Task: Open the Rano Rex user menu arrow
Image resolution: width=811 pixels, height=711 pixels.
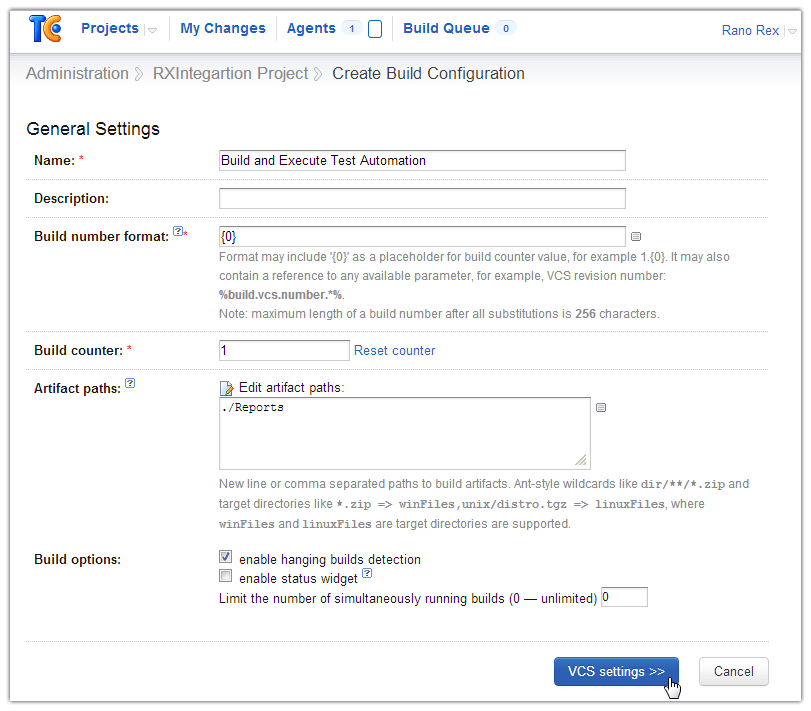Action: point(792,32)
